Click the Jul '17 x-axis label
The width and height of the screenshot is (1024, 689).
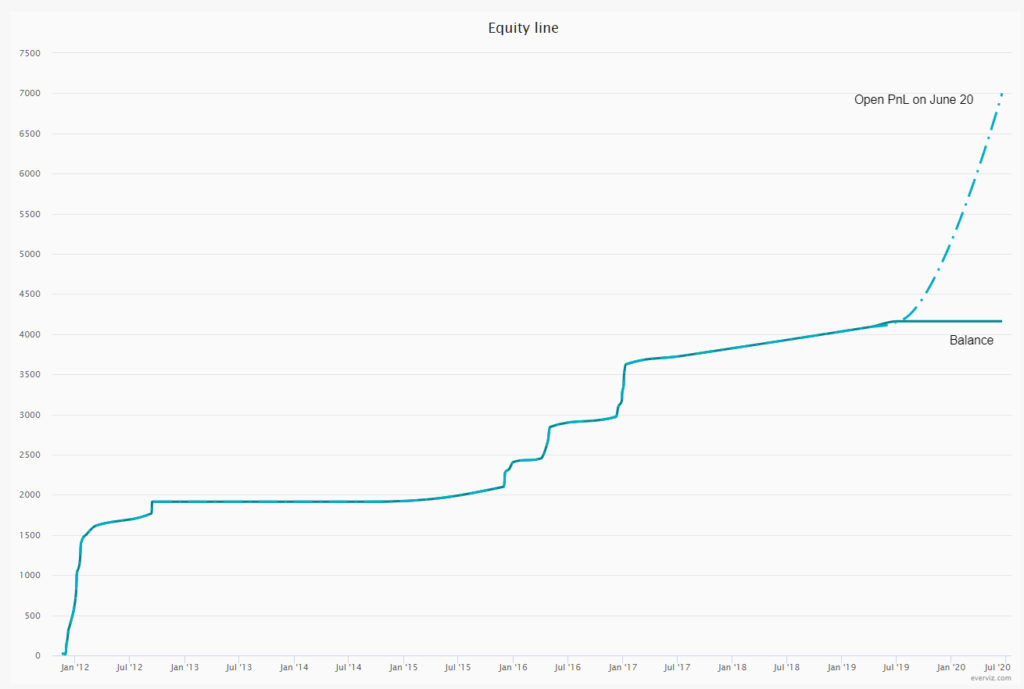tap(677, 667)
